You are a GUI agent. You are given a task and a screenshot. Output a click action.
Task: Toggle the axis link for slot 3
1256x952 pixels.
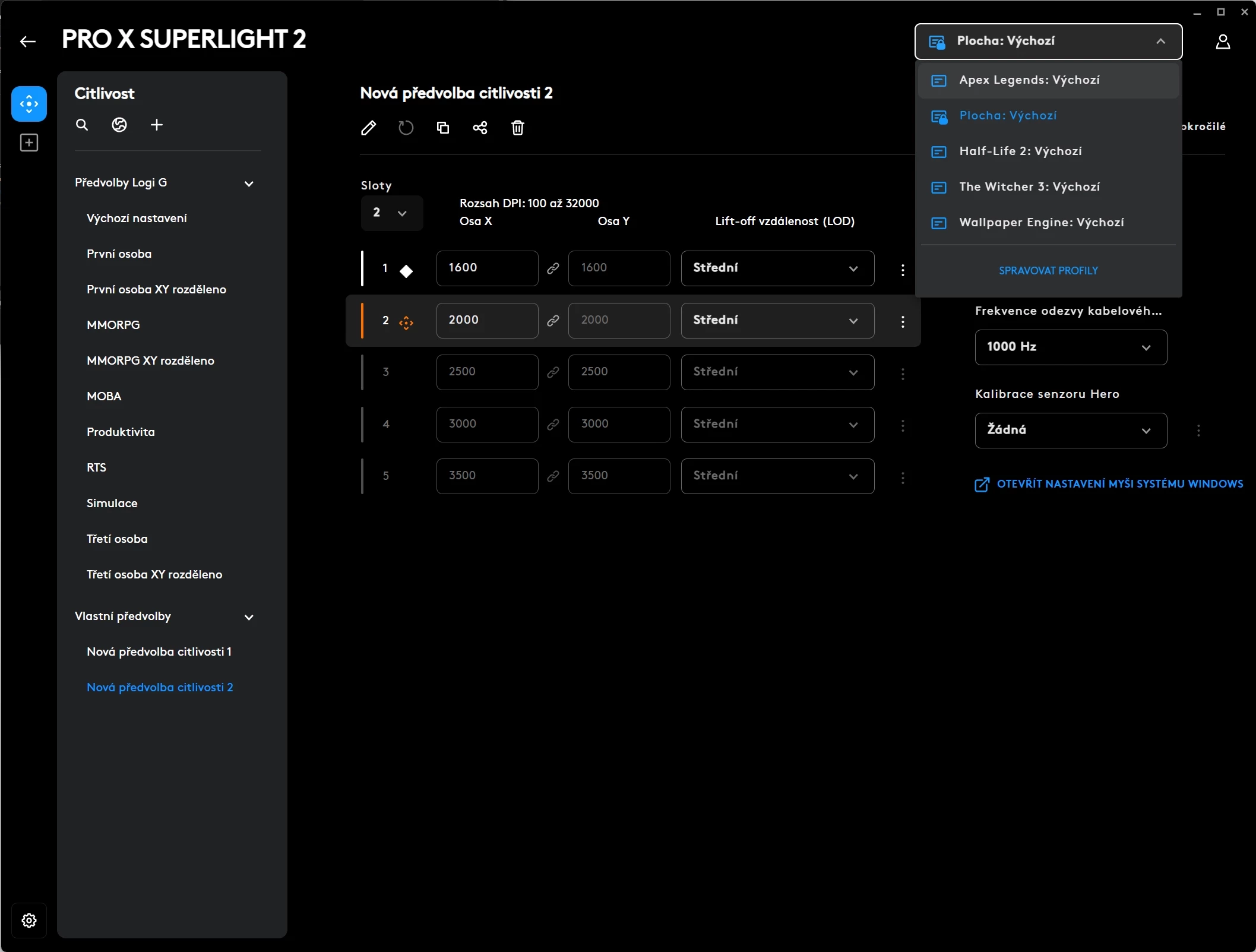click(x=553, y=372)
